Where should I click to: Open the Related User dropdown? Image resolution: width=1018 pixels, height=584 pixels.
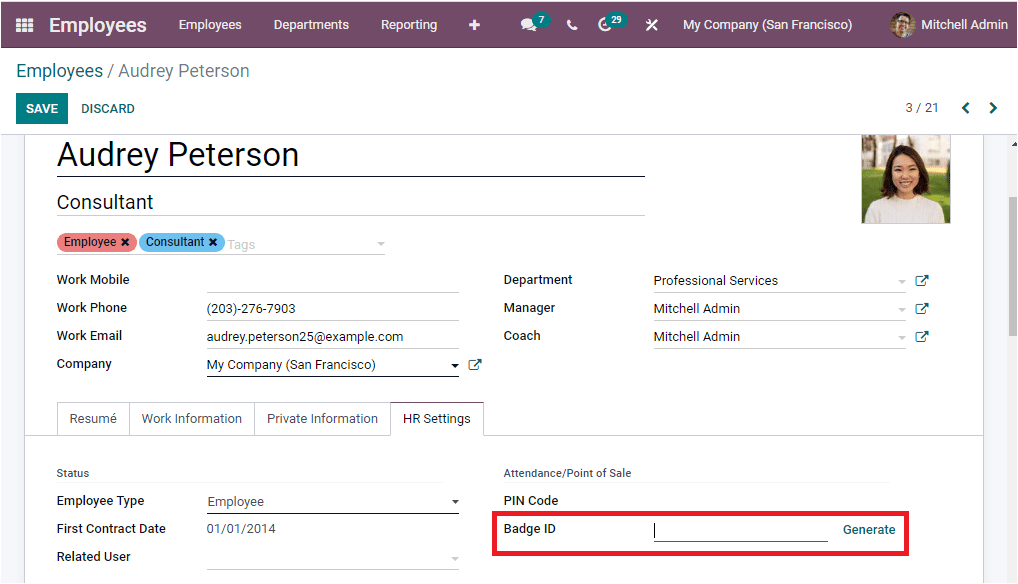click(x=455, y=556)
